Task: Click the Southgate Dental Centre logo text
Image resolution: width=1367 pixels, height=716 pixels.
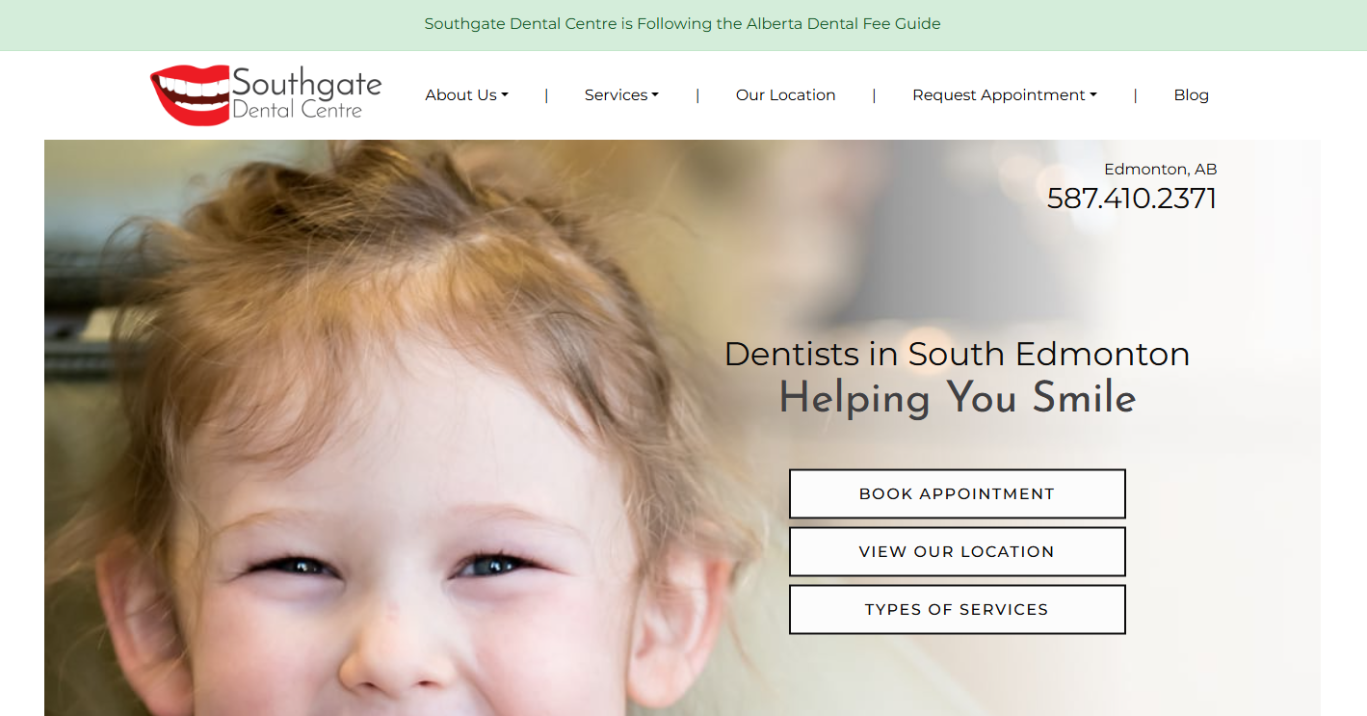Action: pos(306,93)
